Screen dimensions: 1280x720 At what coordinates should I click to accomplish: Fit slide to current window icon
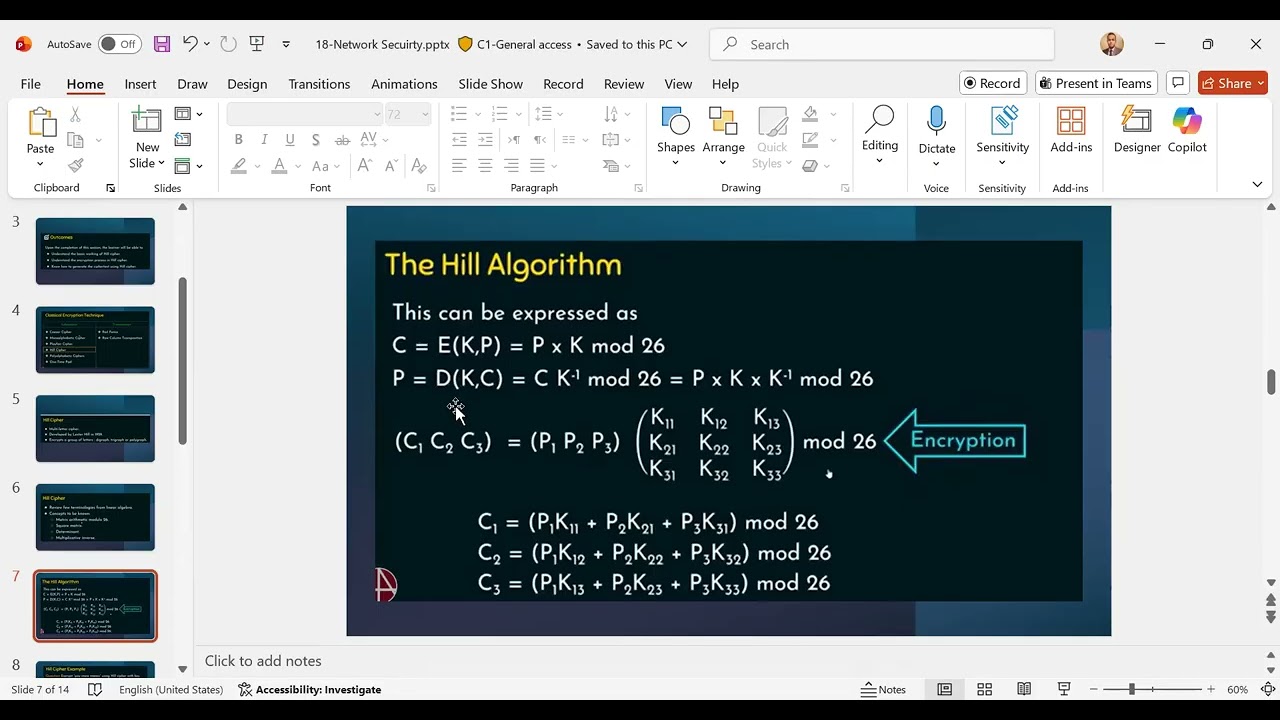1268,689
